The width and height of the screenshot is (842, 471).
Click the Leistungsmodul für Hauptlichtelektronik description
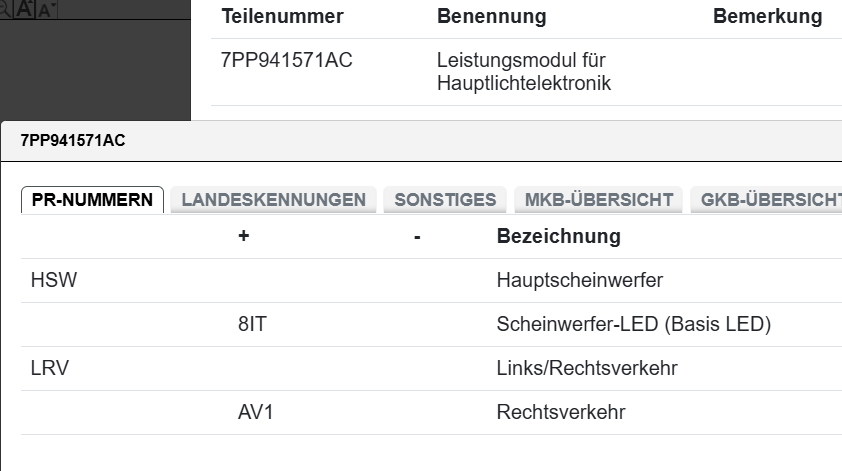pyautogui.click(x=523, y=72)
